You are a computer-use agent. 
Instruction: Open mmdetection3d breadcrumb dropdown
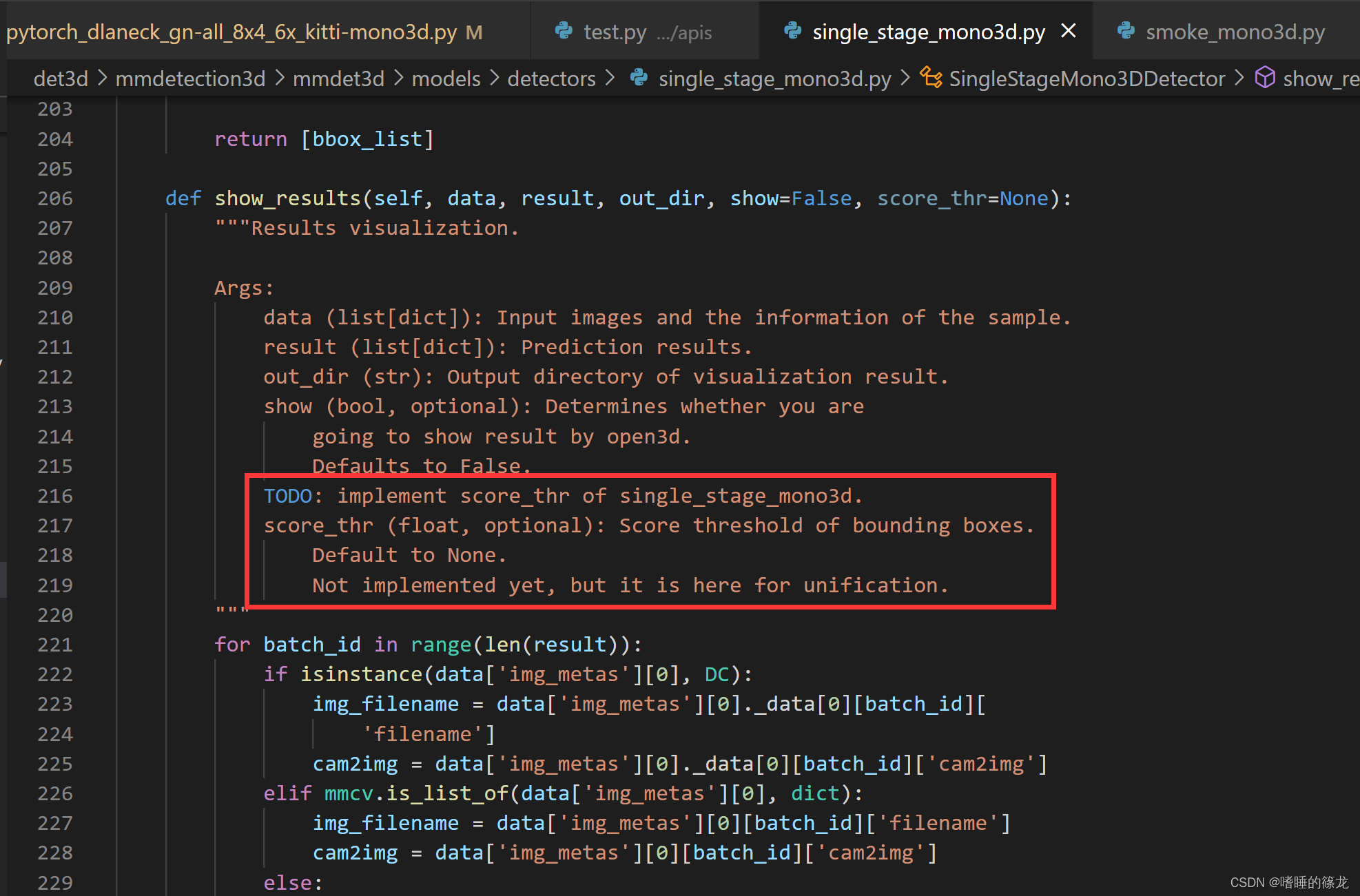pos(190,79)
